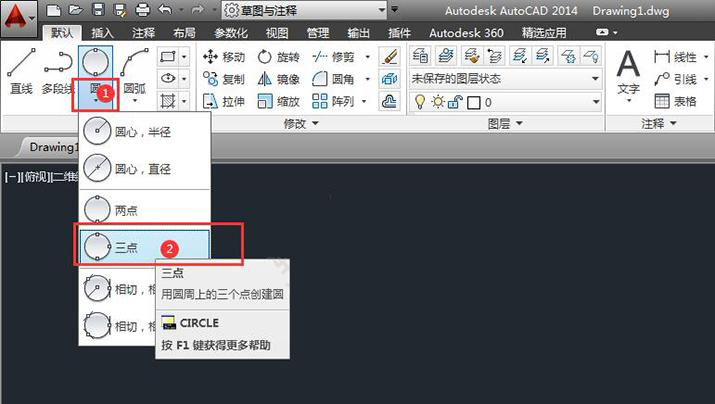Image resolution: width=715 pixels, height=404 pixels.
Task: Click the Save icon in quick access toolbar
Action: (x=98, y=10)
